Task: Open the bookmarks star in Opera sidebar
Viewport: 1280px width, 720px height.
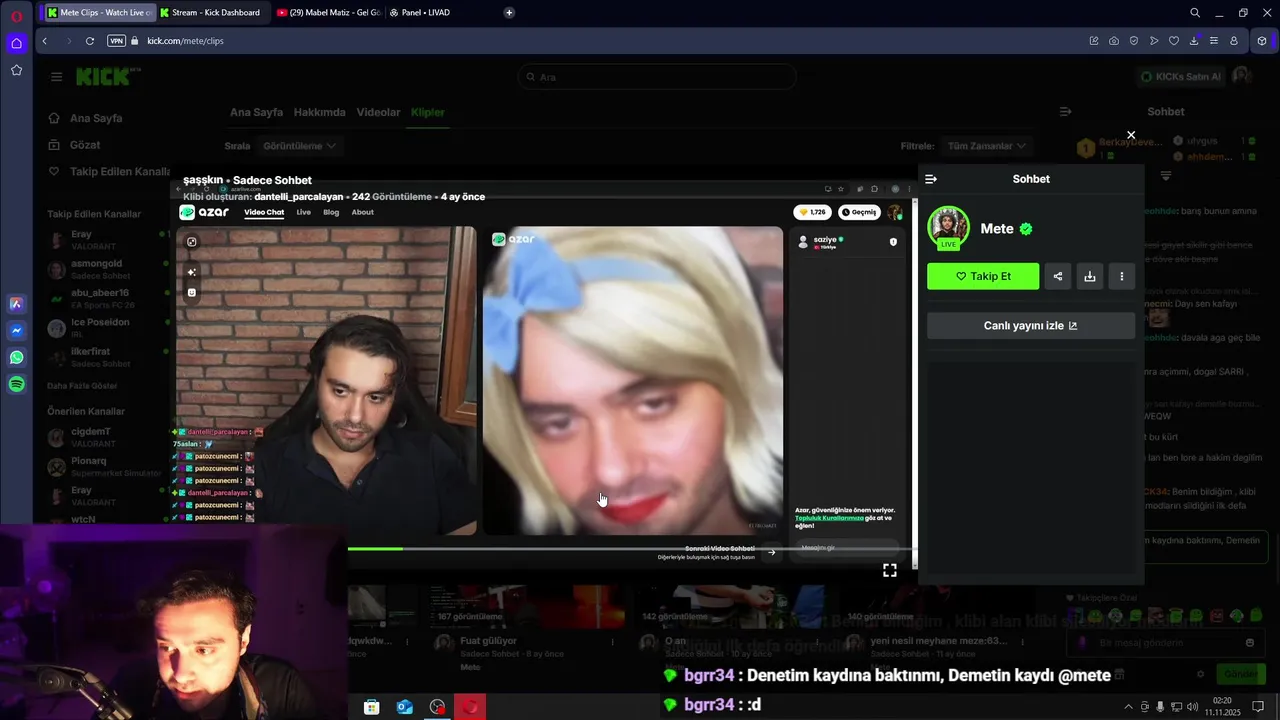Action: pos(16,70)
